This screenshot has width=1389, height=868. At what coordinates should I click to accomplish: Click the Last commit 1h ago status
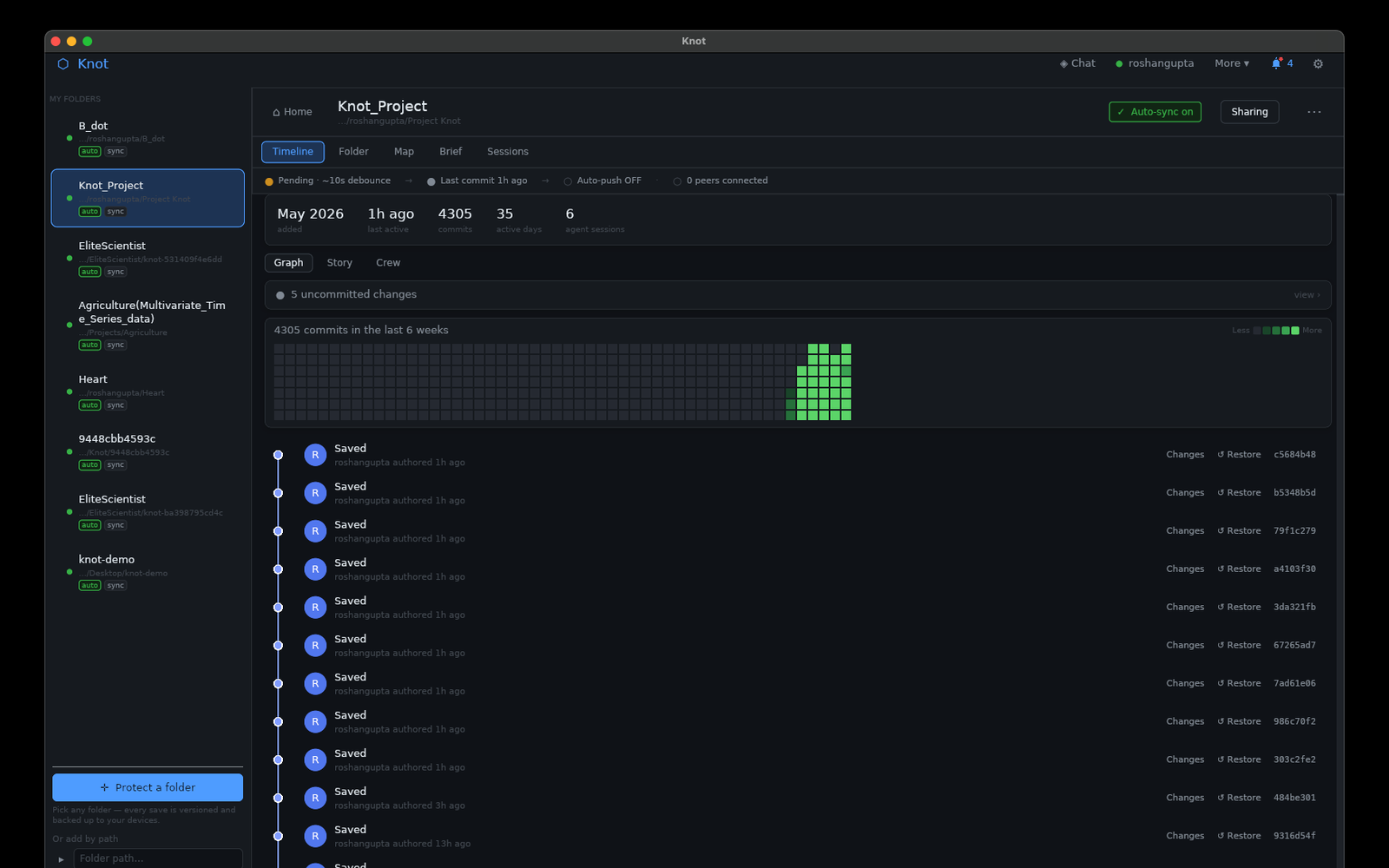click(477, 181)
